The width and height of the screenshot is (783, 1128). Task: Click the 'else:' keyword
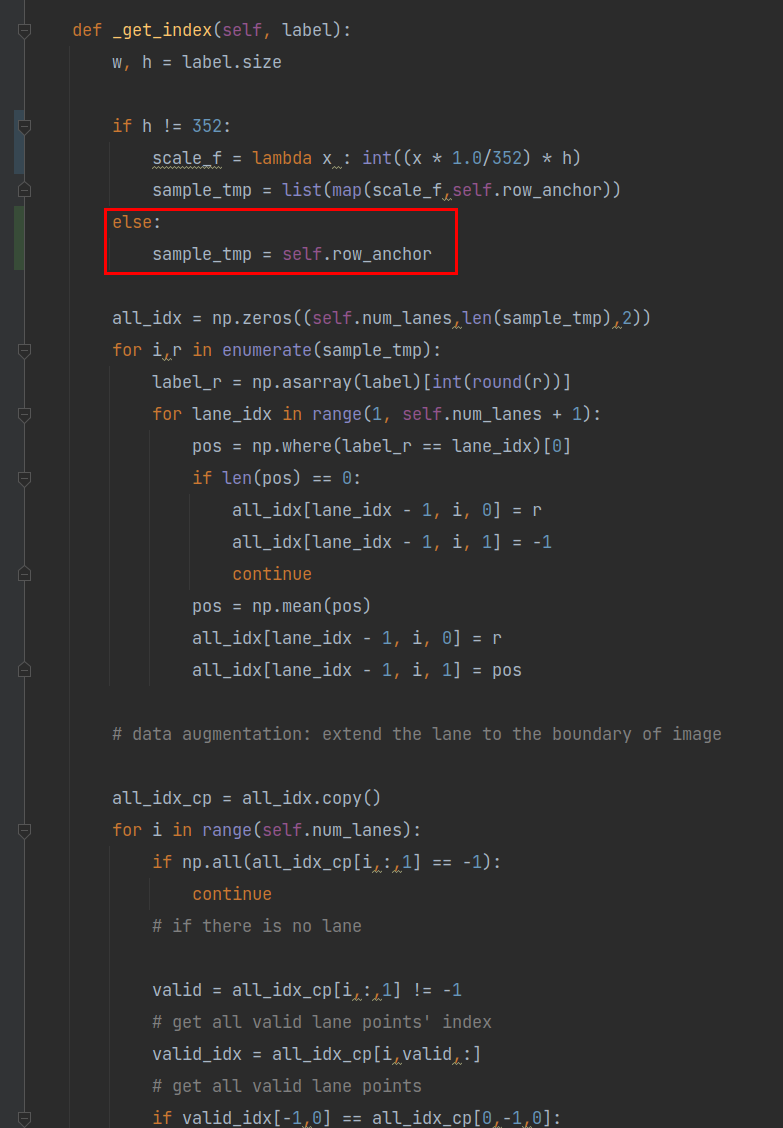(137, 222)
